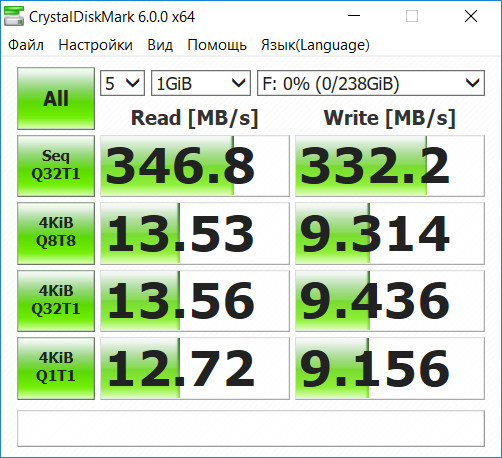Viewport: 502px width, 458px height.
Task: Open the Помощь menu
Action: point(217,45)
